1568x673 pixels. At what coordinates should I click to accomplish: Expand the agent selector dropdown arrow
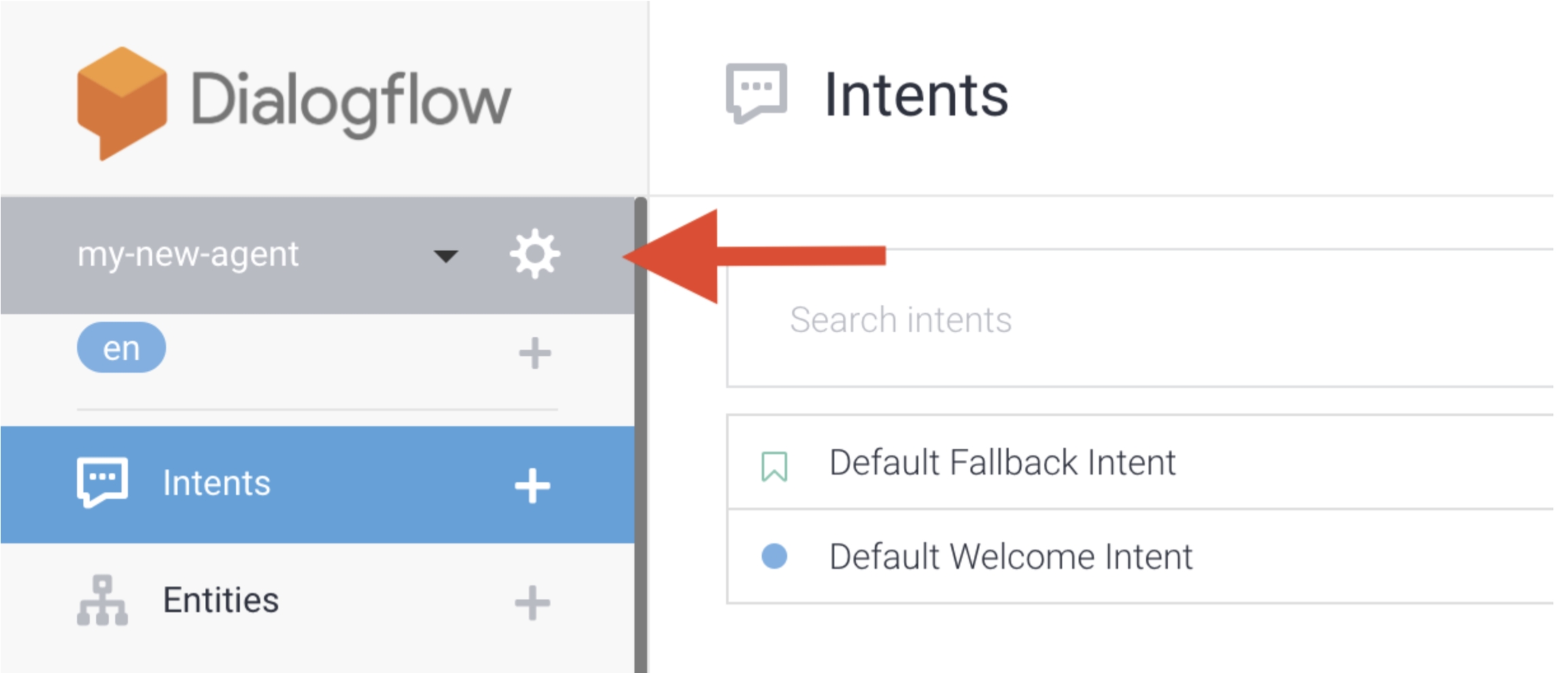[x=446, y=256]
